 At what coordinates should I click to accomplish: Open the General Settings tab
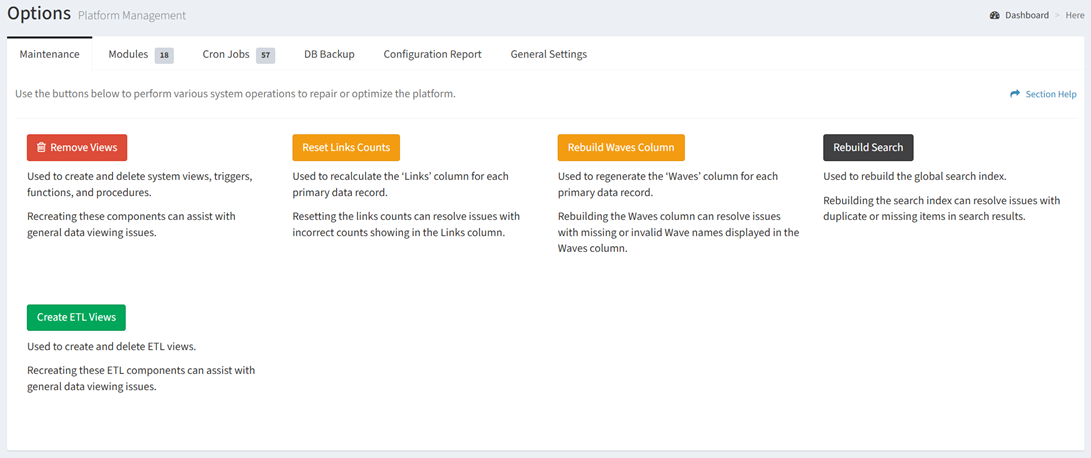click(x=548, y=54)
